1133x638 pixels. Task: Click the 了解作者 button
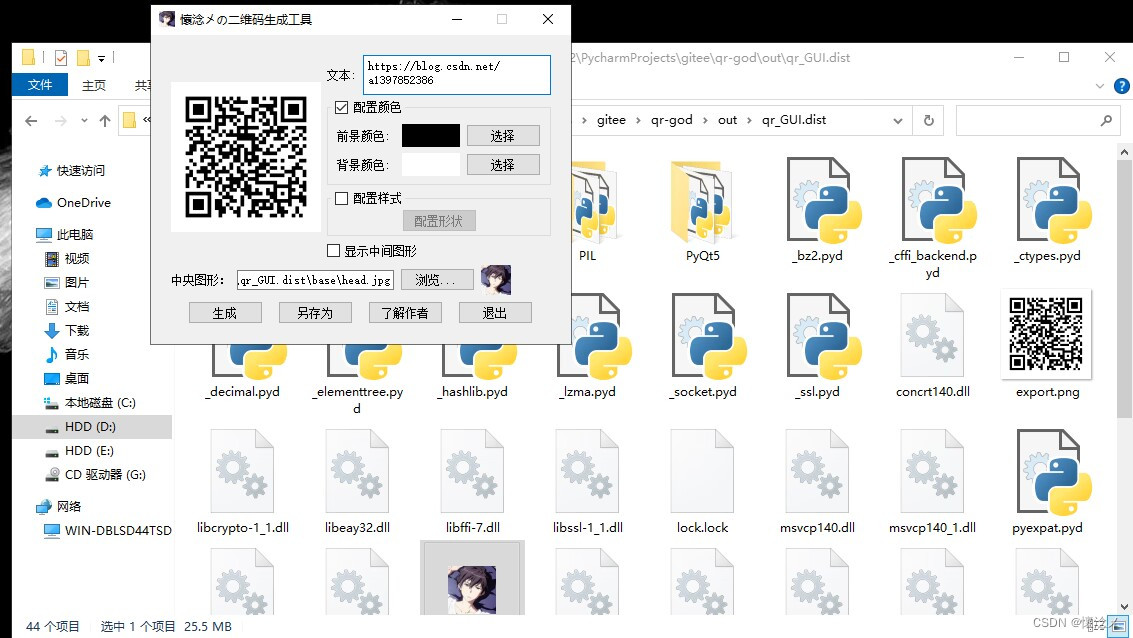click(x=405, y=313)
